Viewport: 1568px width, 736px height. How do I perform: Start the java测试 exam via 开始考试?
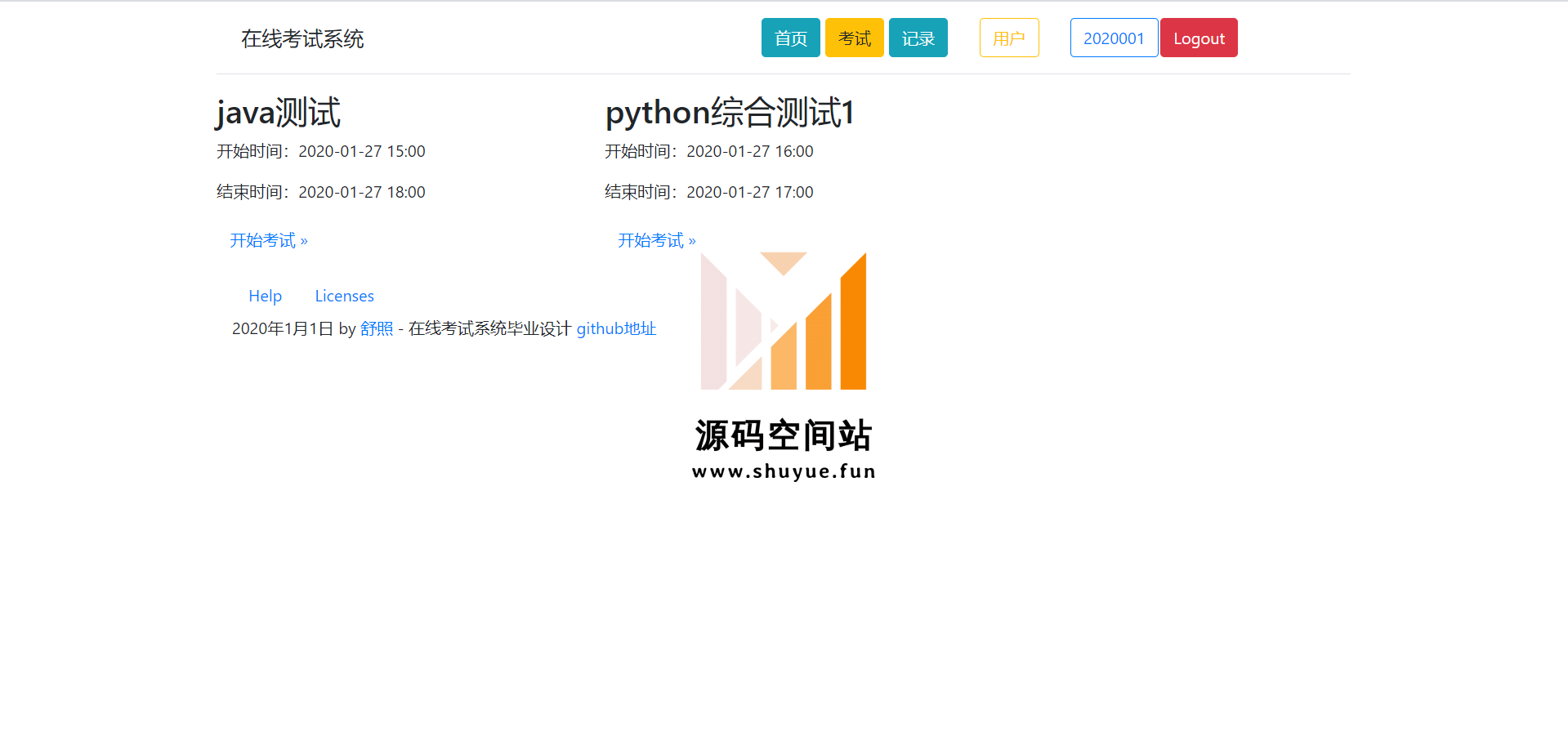coord(269,240)
